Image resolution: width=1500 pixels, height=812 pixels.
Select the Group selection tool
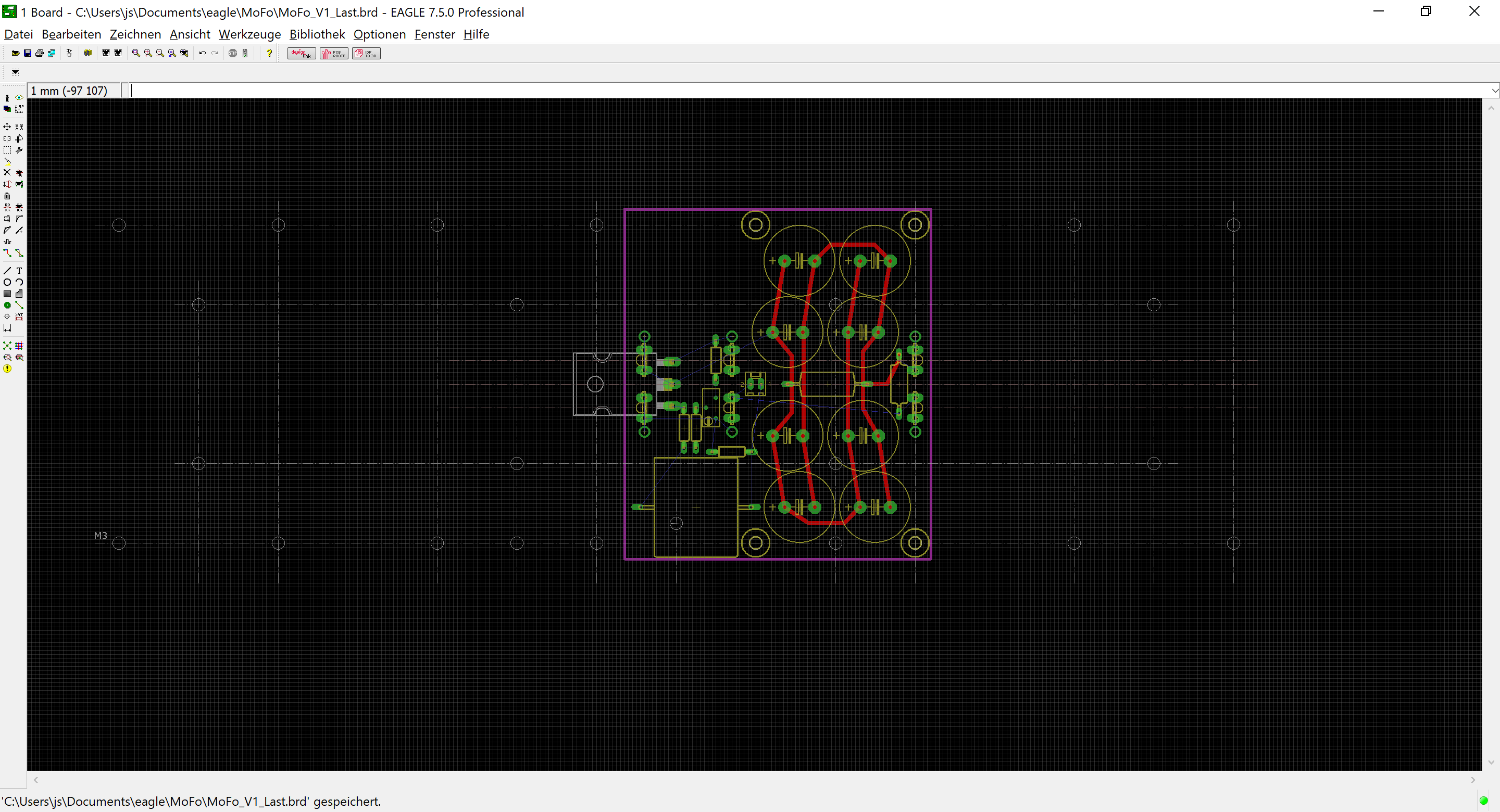tap(7, 150)
